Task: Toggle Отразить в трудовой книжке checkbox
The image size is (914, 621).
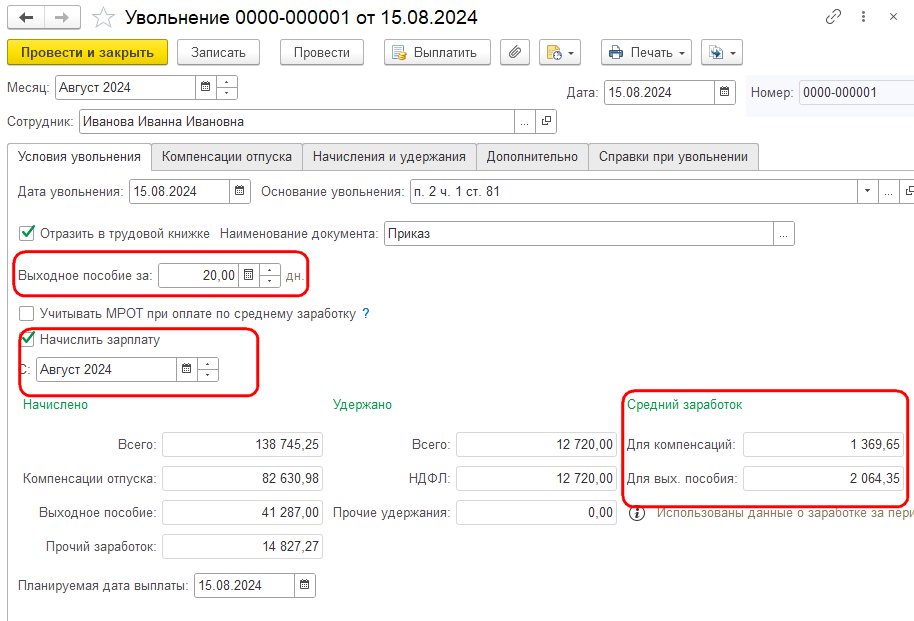Action: [27, 233]
